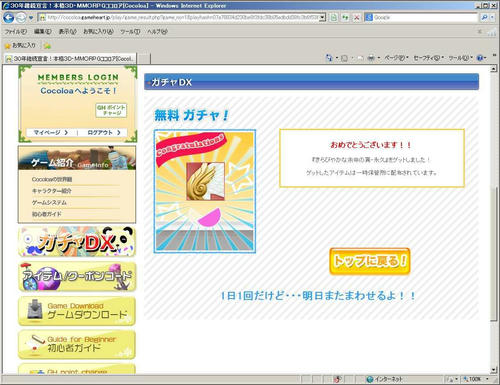Open the ファイル(F) menu
The width and height of the screenshot is (500, 385).
click(x=16, y=31)
